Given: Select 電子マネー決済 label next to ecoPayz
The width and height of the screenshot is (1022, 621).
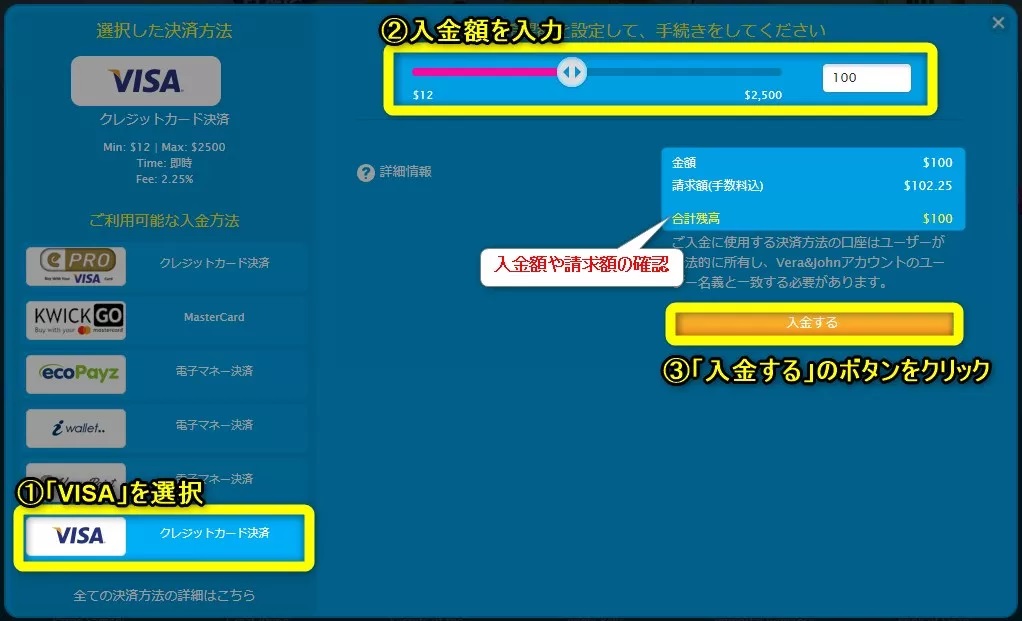Looking at the screenshot, I should pyautogui.click(x=214, y=371).
